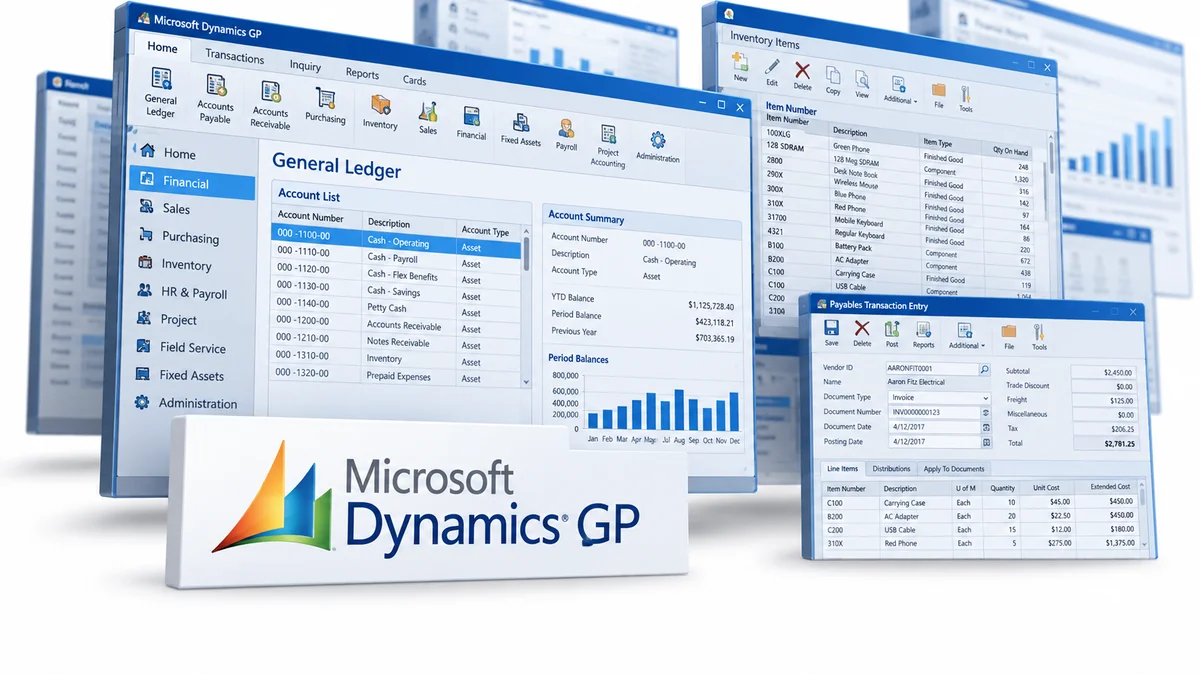Open File in the Inventory Items toolbar
This screenshot has height=675, width=1200.
(x=938, y=95)
